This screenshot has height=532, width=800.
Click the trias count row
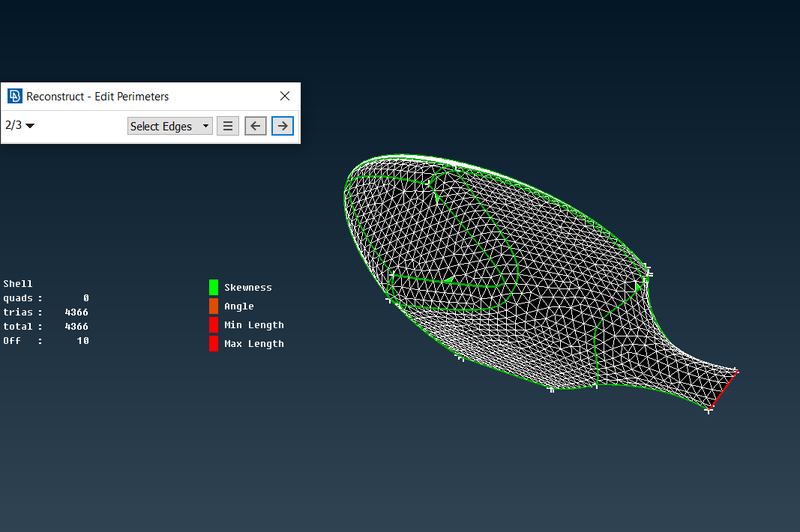point(46,312)
